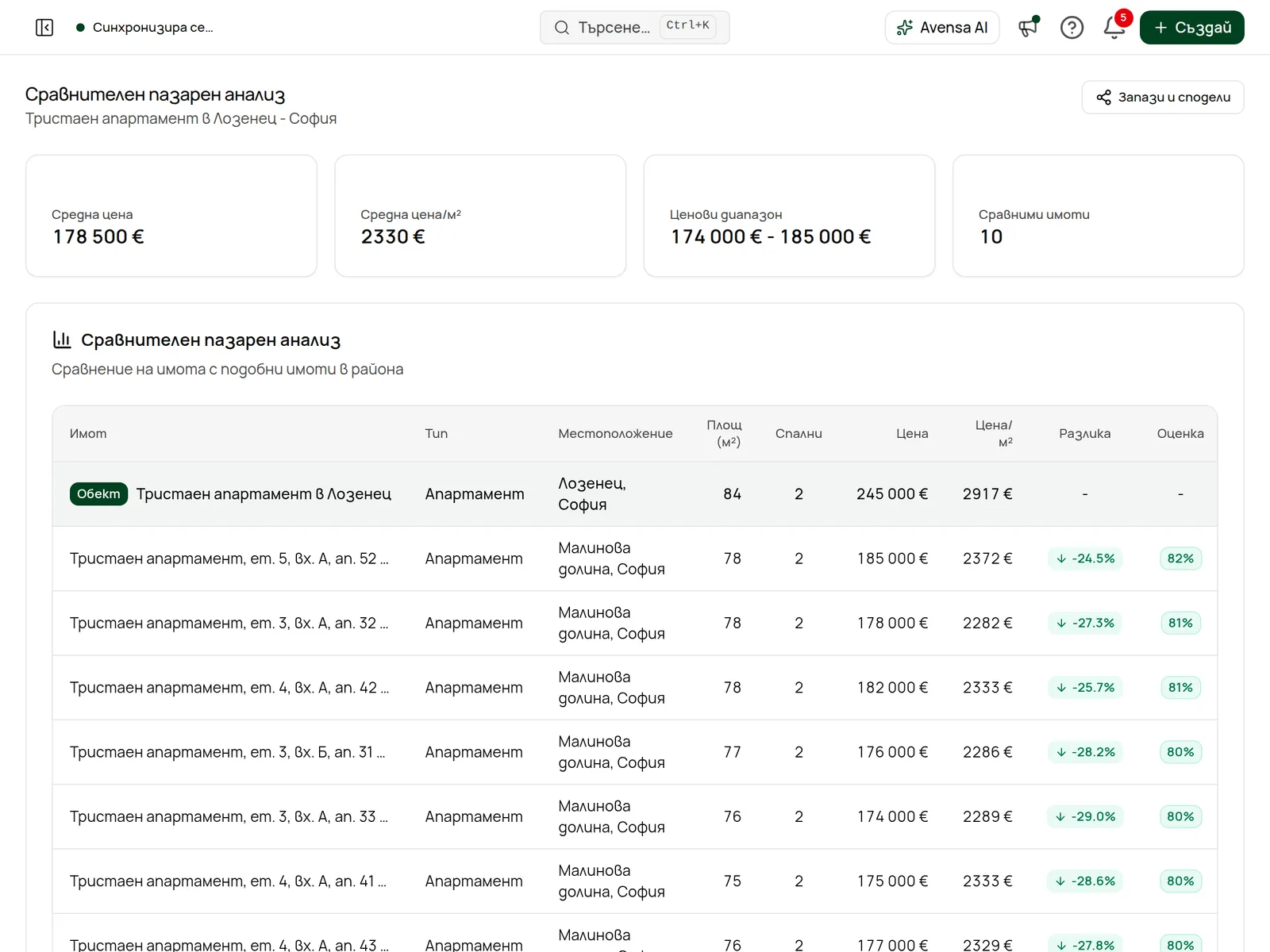Open the announcements megaphone icon

click(1029, 28)
